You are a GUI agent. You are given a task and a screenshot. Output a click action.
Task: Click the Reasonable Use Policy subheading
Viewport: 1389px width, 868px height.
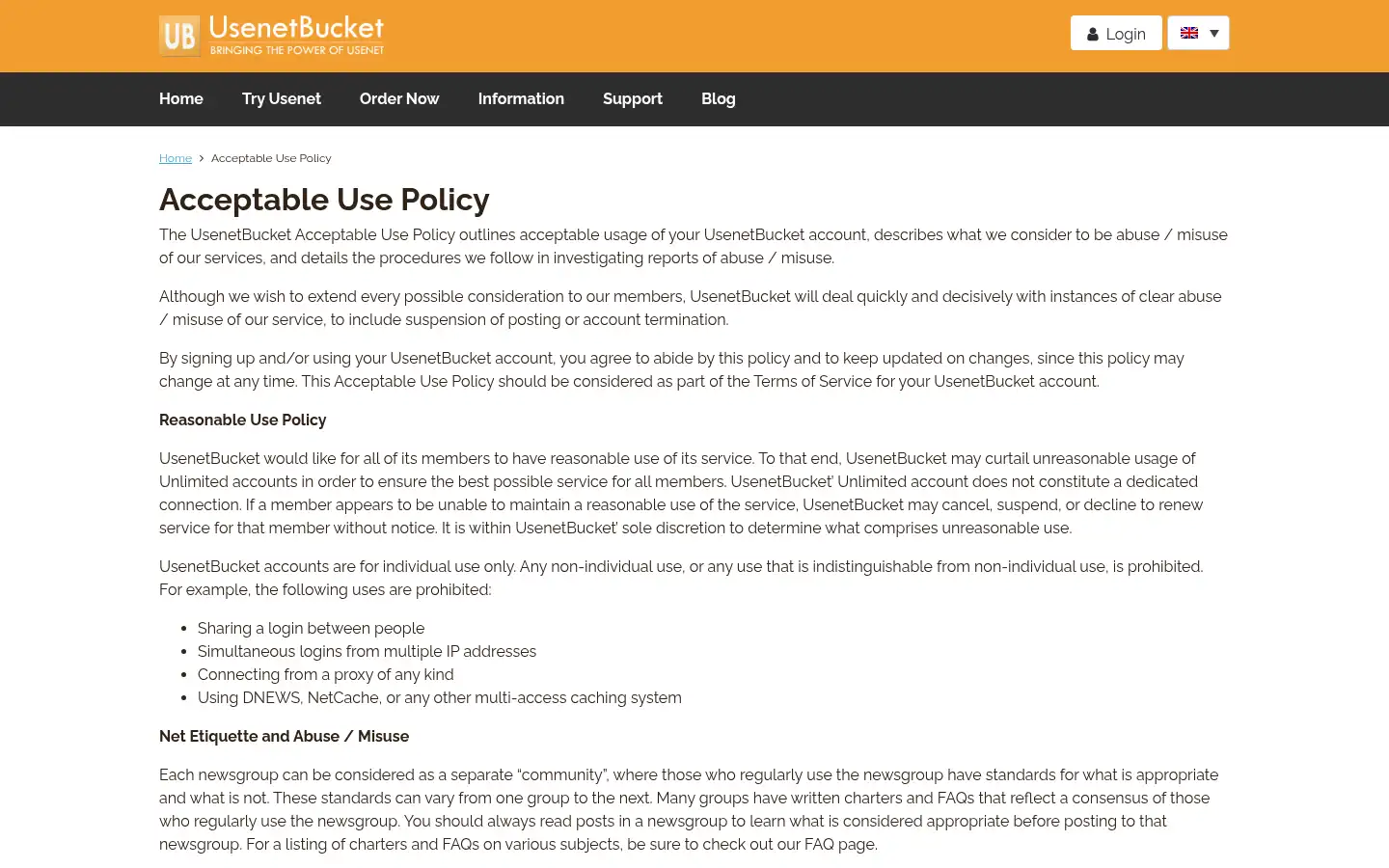[x=243, y=420]
